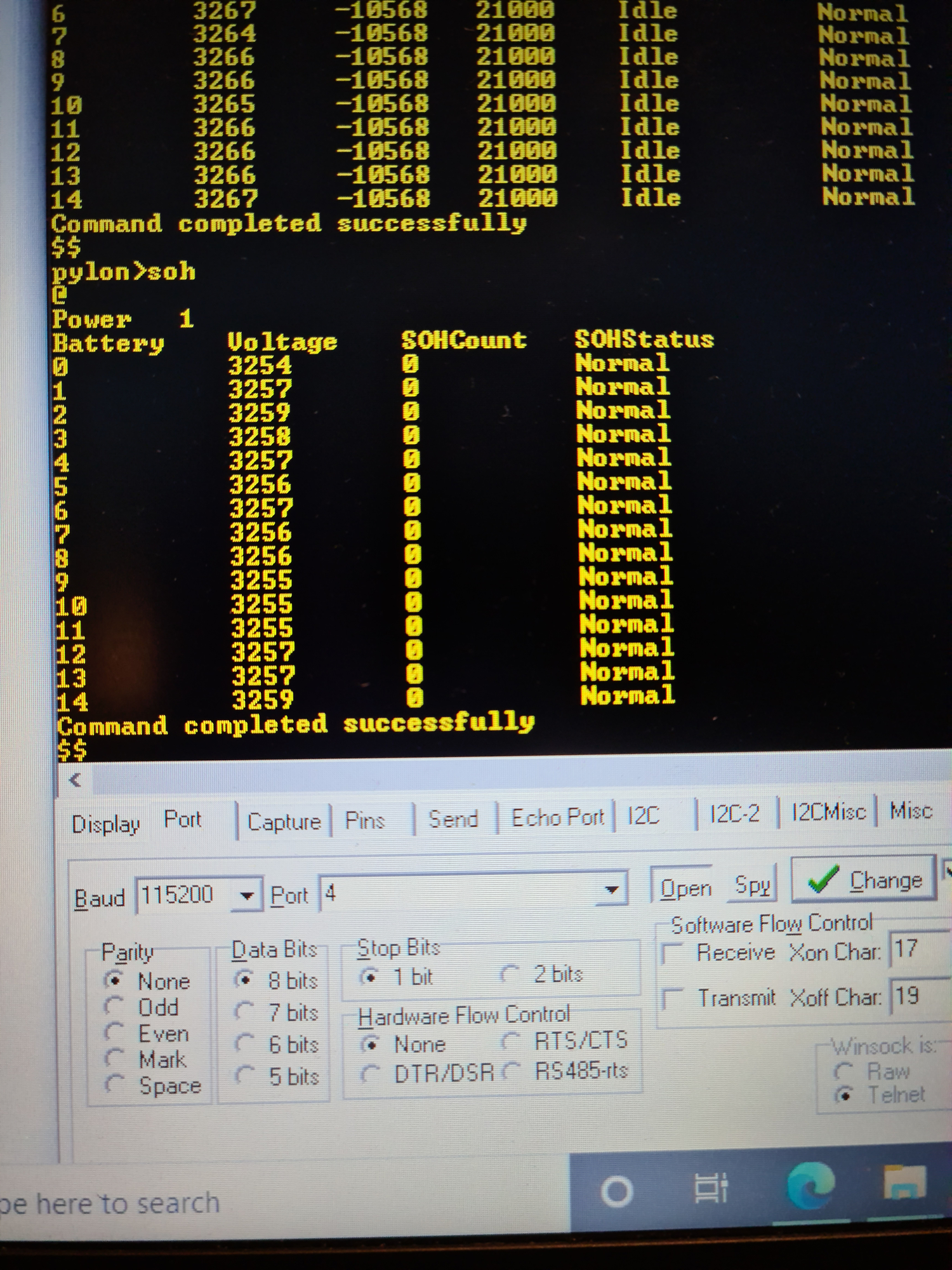952x1270 pixels.
Task: Click the 'pylon>soh' command line
Action: coord(123,272)
